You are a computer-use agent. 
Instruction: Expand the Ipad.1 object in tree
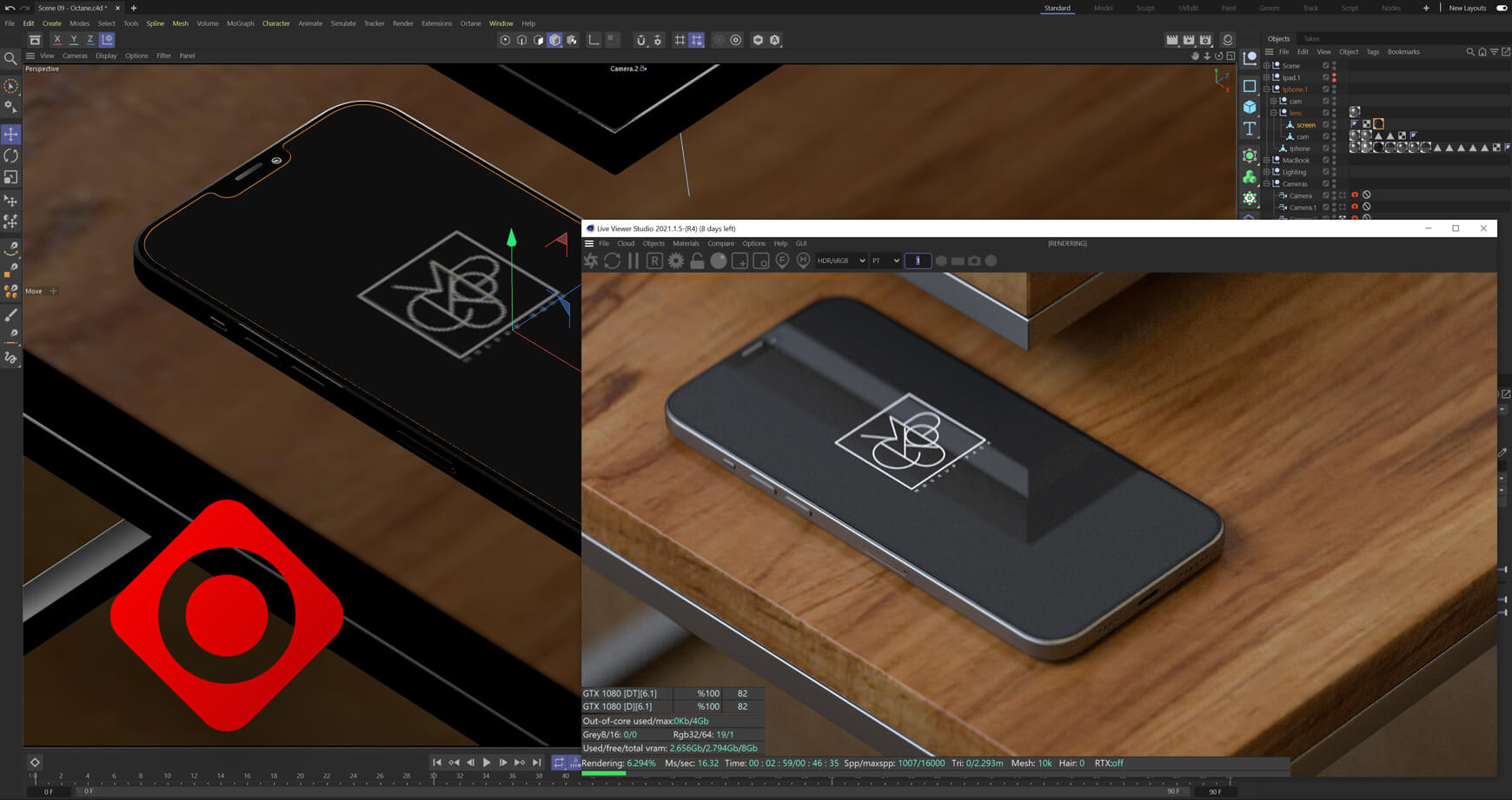pos(1266,77)
